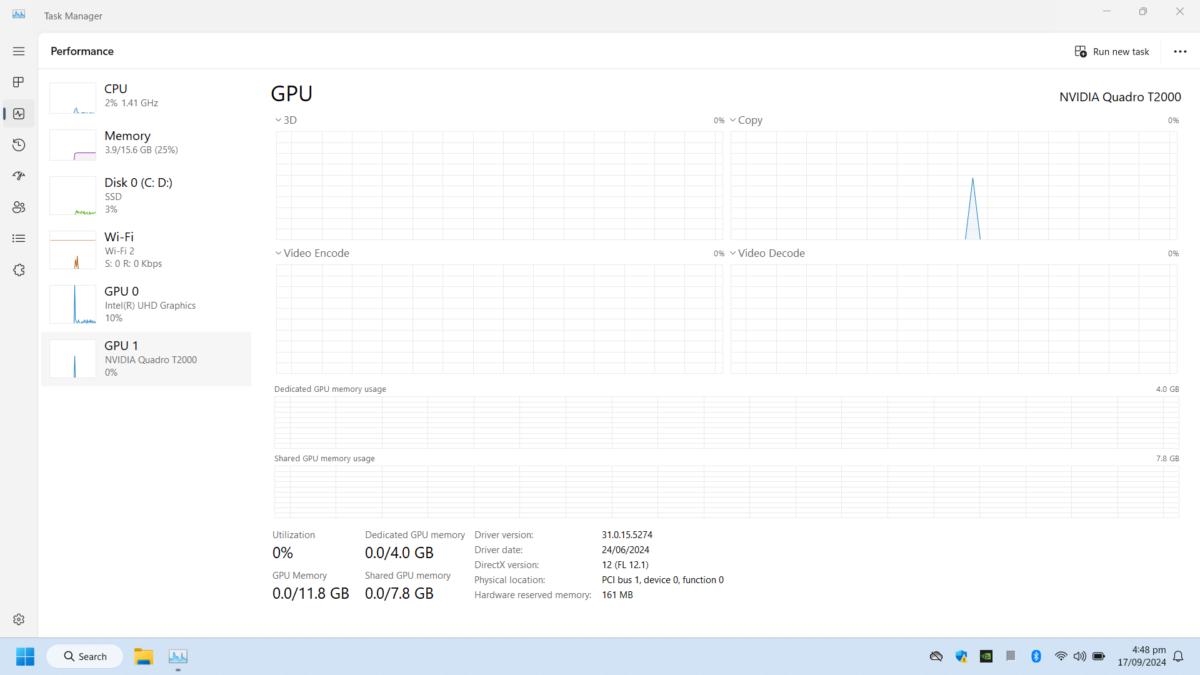Select the Performance page icon in sidebar
Viewport: 1200px width, 675px height.
click(x=18, y=113)
